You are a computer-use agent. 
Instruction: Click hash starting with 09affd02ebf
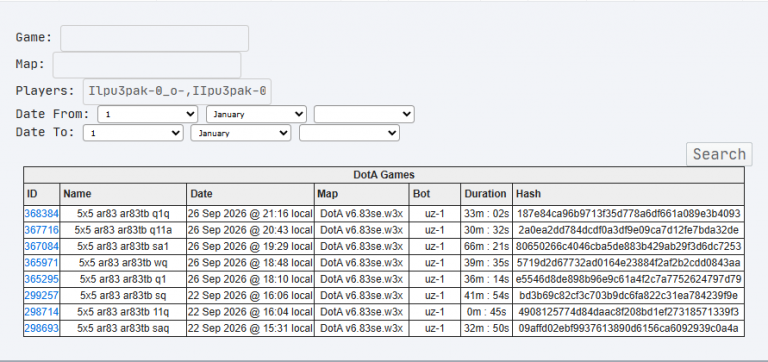(x=628, y=328)
